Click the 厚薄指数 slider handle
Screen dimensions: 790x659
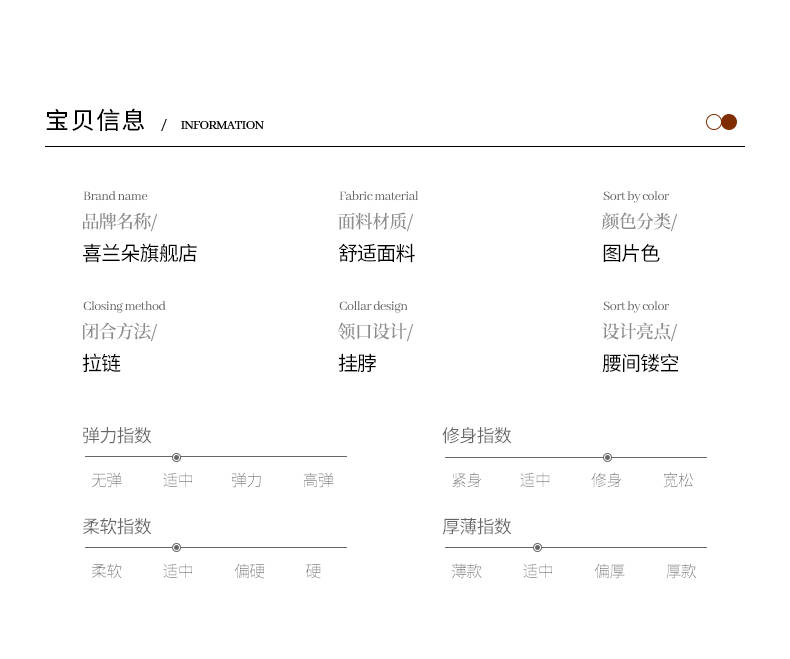[538, 547]
